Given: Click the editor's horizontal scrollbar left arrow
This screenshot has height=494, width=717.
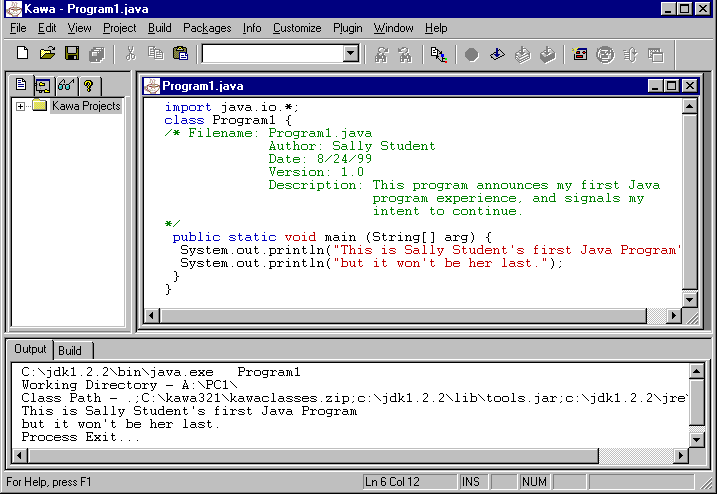Looking at the screenshot, I should [152, 316].
